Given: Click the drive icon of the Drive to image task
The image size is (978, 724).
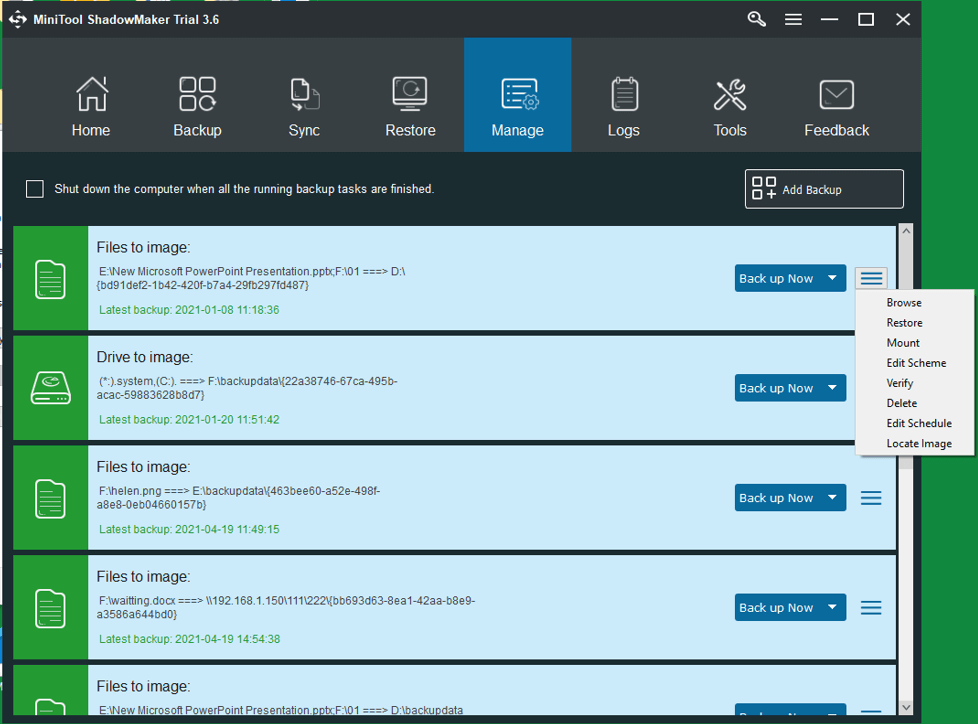Looking at the screenshot, I should click(51, 388).
